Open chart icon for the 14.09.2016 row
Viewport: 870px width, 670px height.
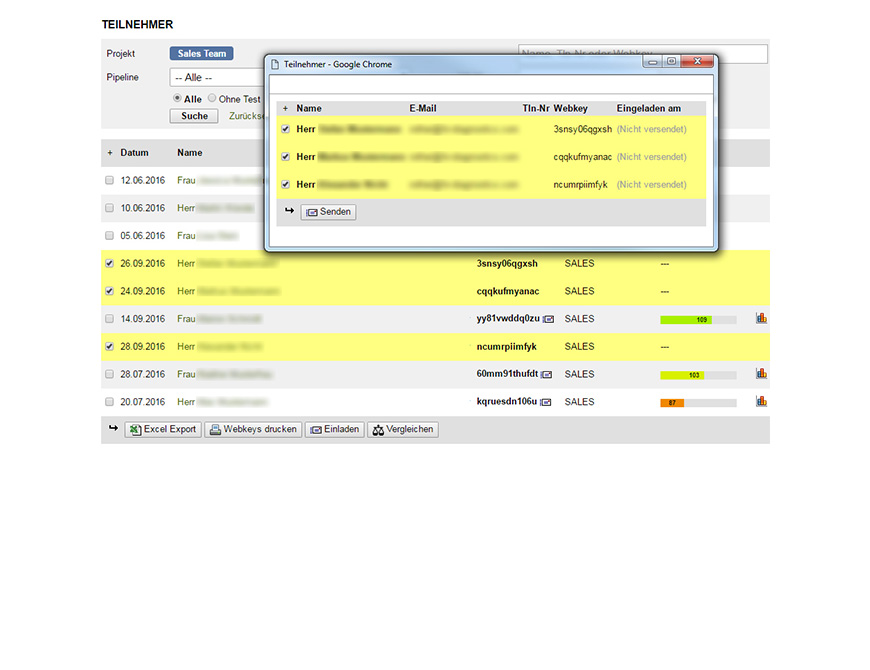click(x=761, y=319)
